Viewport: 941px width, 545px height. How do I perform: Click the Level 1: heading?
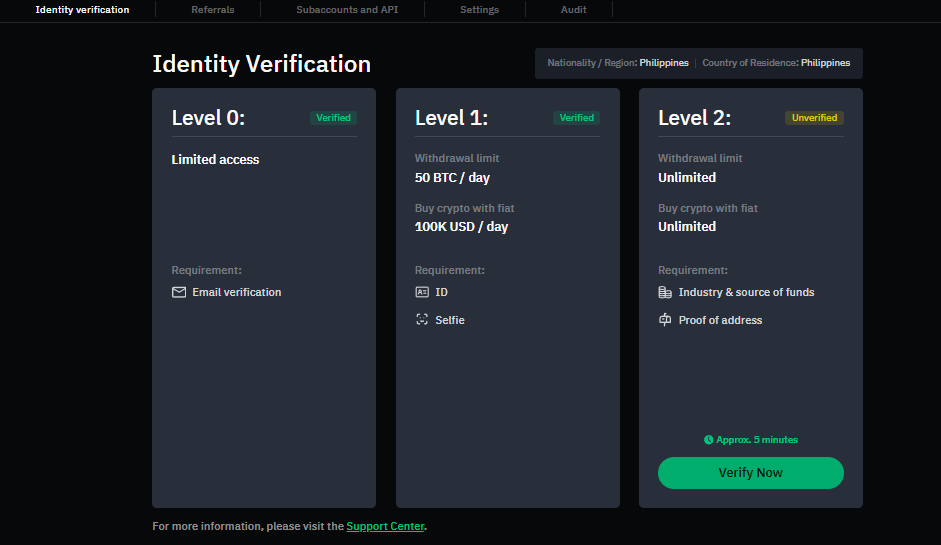click(451, 118)
